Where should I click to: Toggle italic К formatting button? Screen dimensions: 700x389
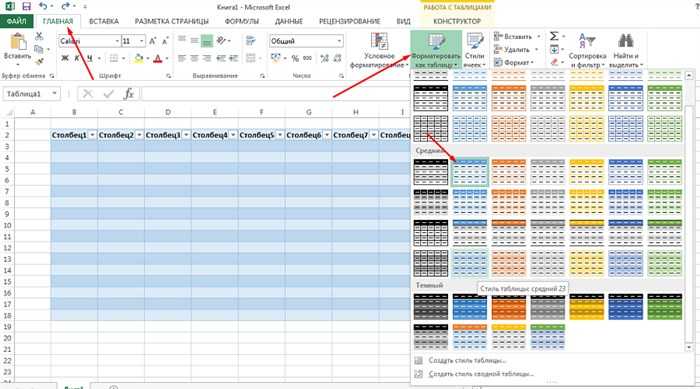[x=77, y=58]
